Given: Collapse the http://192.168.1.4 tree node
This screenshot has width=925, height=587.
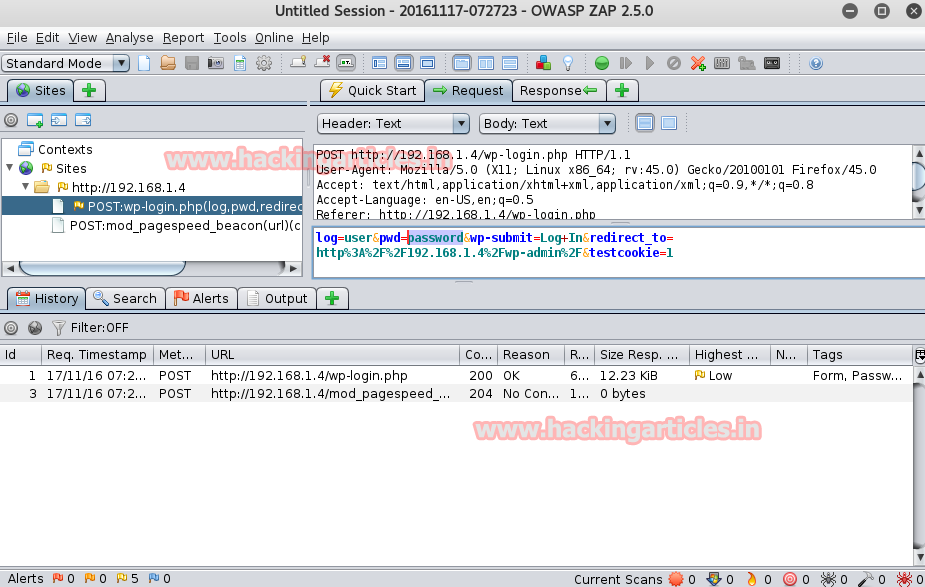Looking at the screenshot, I should (x=25, y=186).
